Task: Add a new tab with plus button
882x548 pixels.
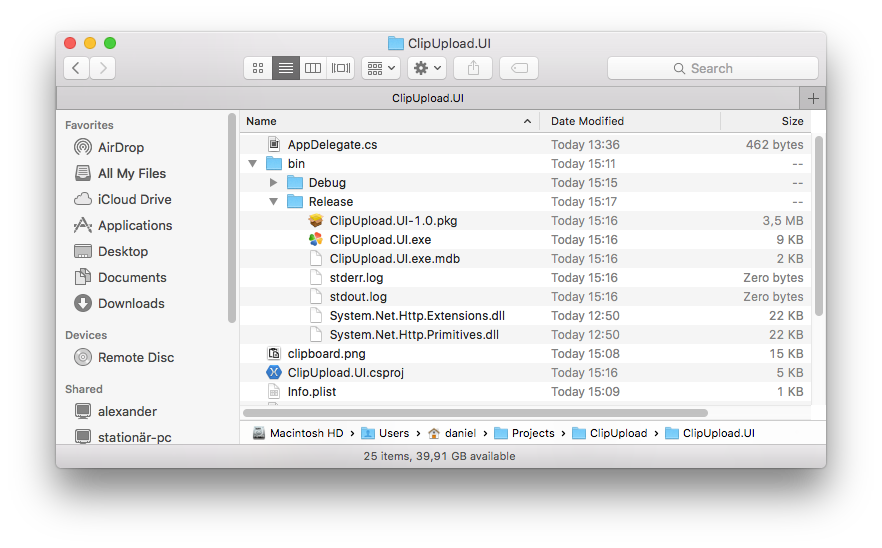Action: (x=813, y=98)
